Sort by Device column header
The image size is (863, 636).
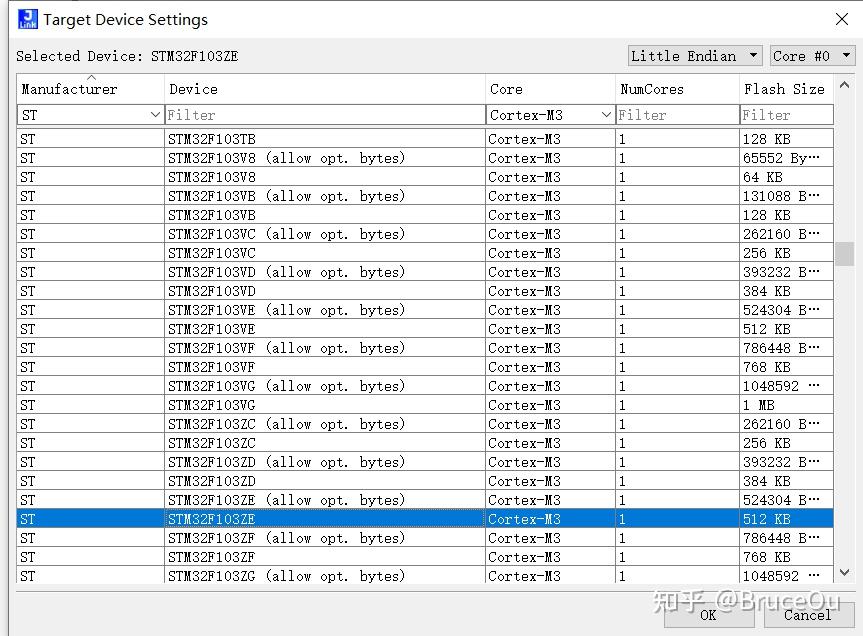(325, 89)
